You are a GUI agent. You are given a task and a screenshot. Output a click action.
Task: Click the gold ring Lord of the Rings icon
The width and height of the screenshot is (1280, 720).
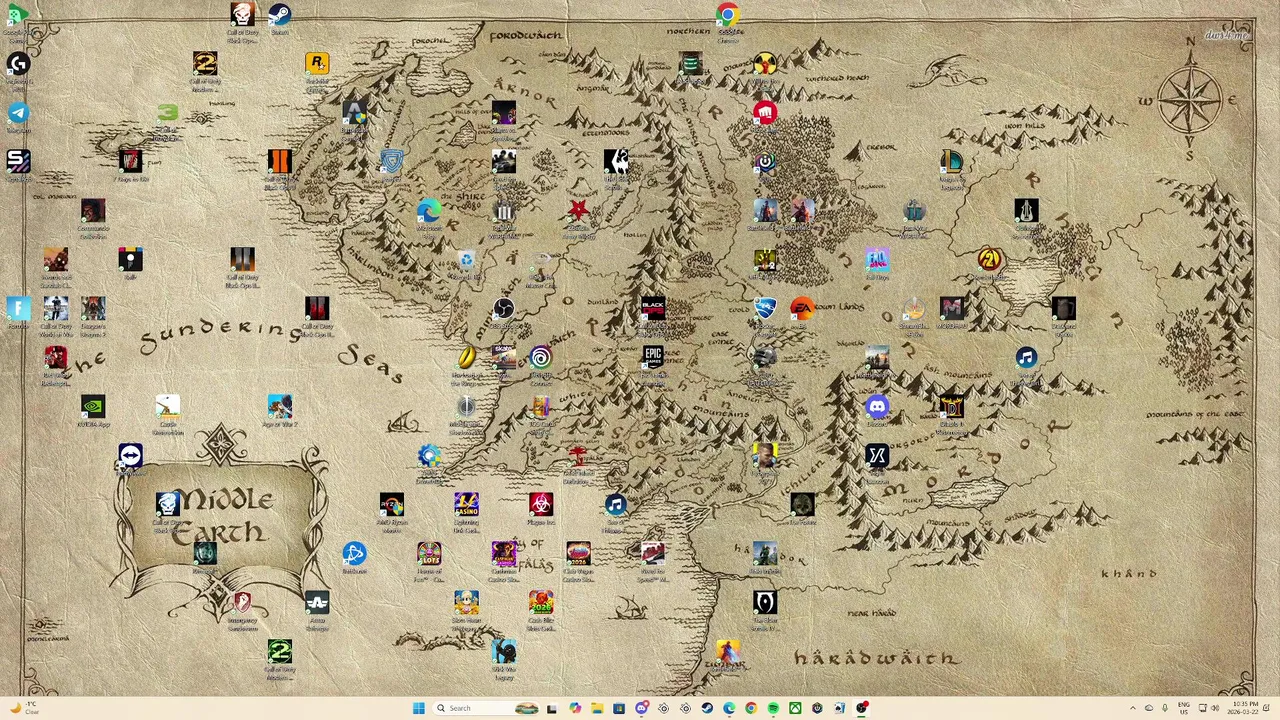click(466, 357)
